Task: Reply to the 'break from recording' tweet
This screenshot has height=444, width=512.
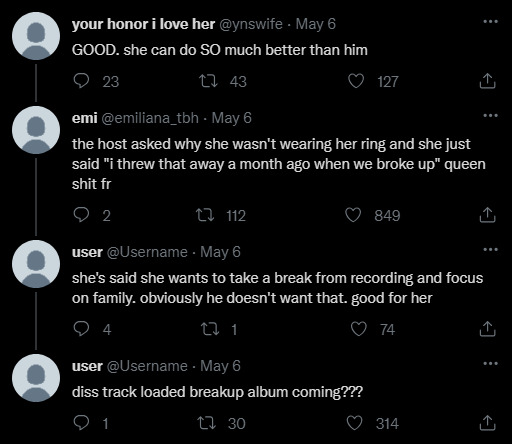Action: pos(81,329)
